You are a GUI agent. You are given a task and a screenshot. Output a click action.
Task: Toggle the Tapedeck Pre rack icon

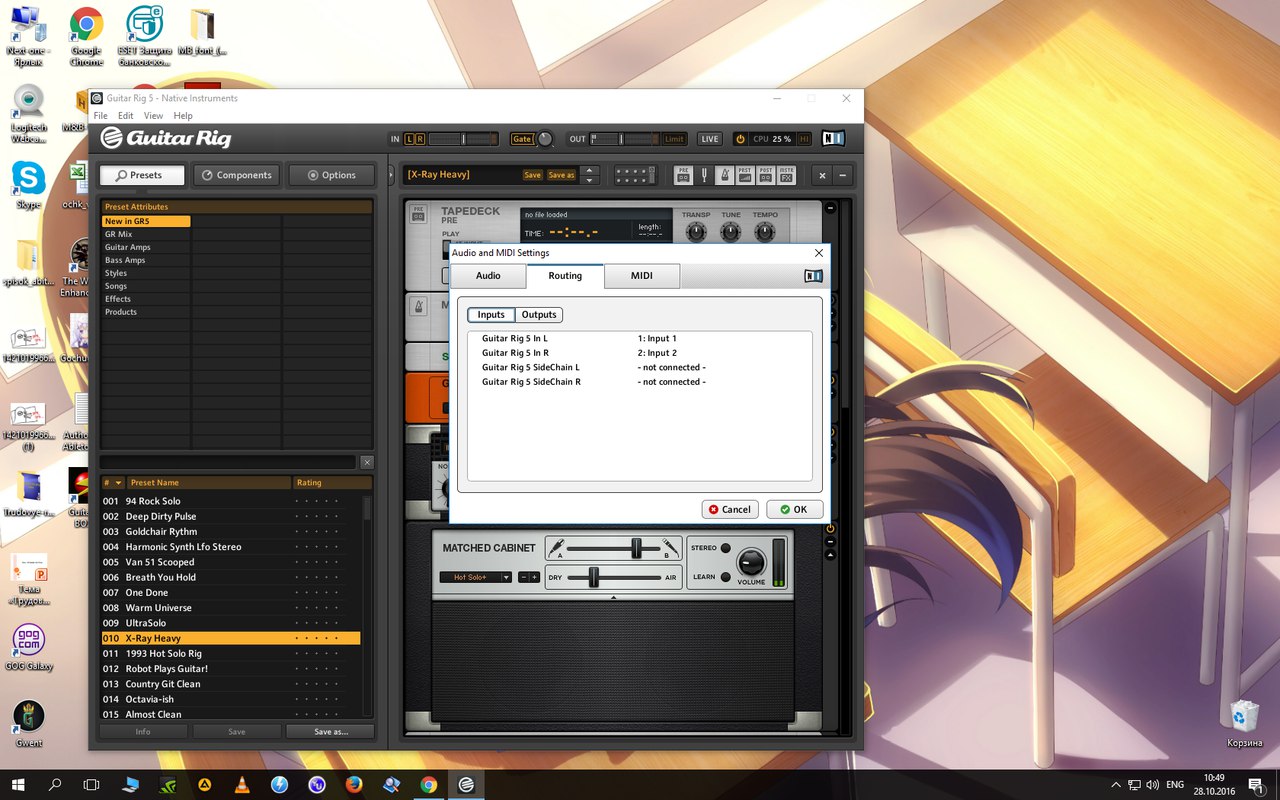tap(684, 174)
